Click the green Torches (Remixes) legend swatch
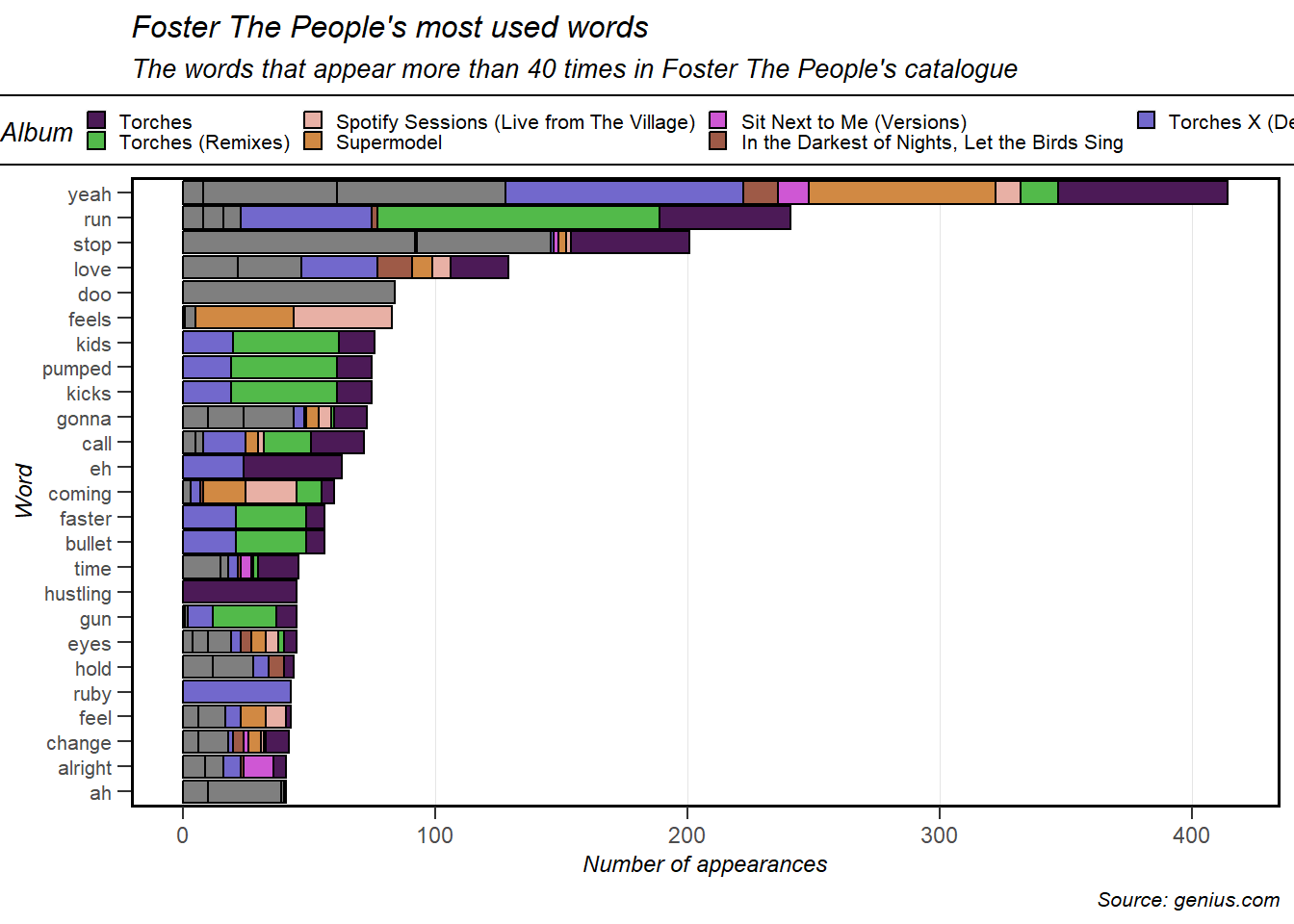The height and width of the screenshot is (924, 1294). tap(96, 141)
